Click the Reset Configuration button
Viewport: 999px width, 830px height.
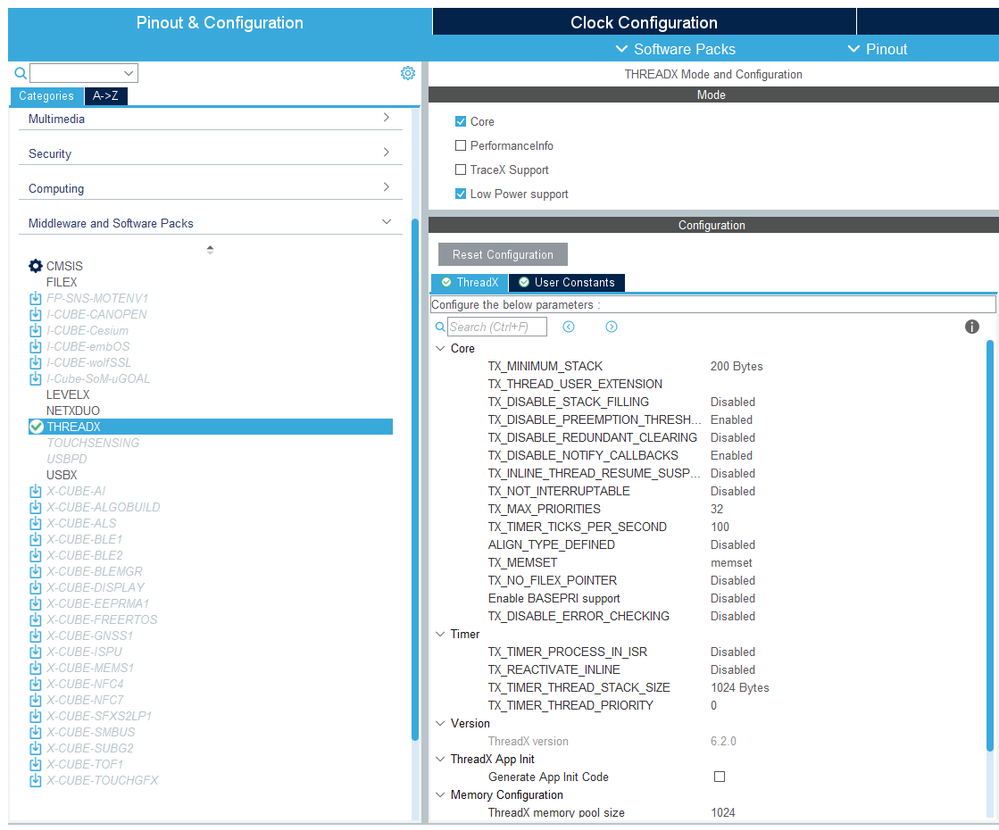(503, 255)
